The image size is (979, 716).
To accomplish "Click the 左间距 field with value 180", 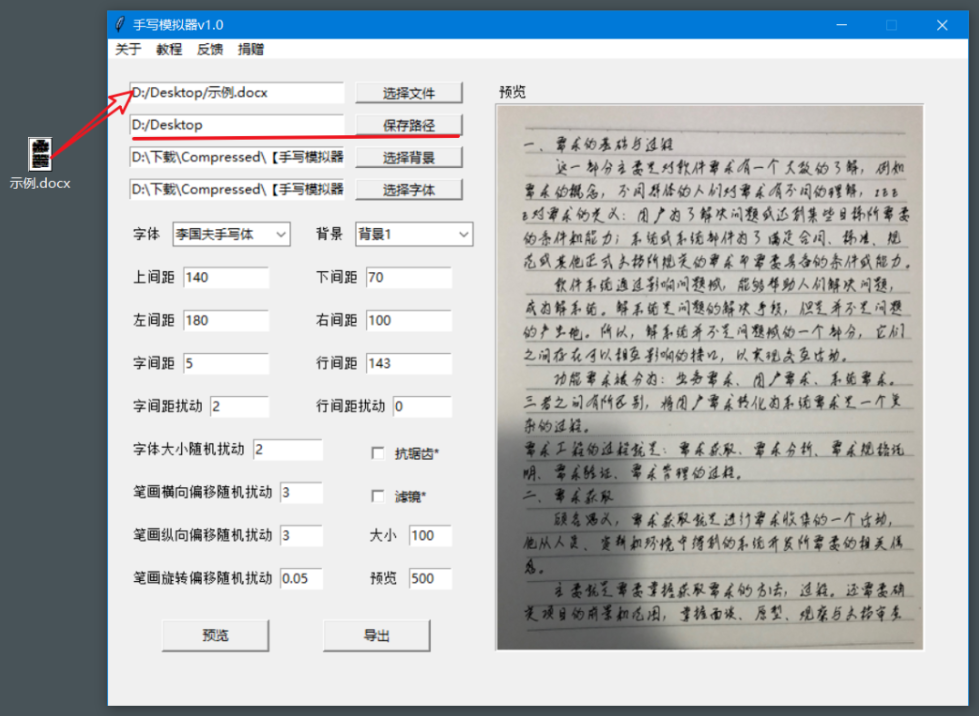I will (226, 320).
